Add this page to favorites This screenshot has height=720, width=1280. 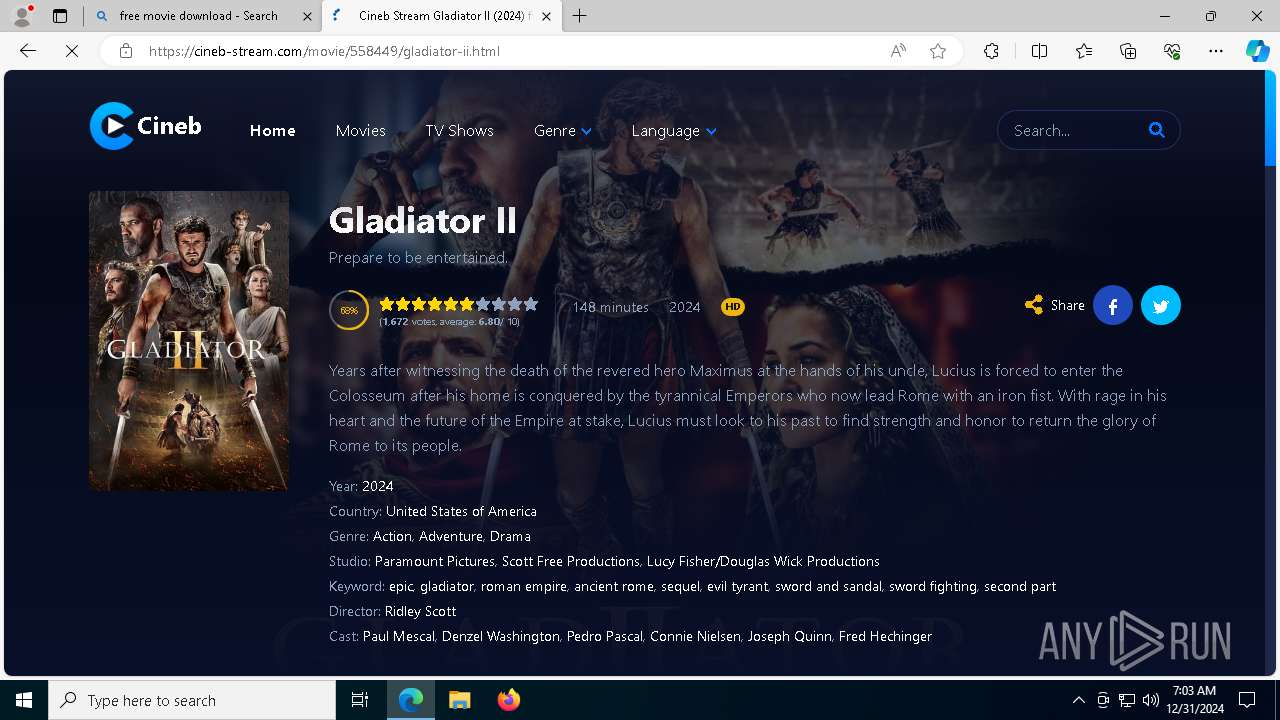coord(938,51)
